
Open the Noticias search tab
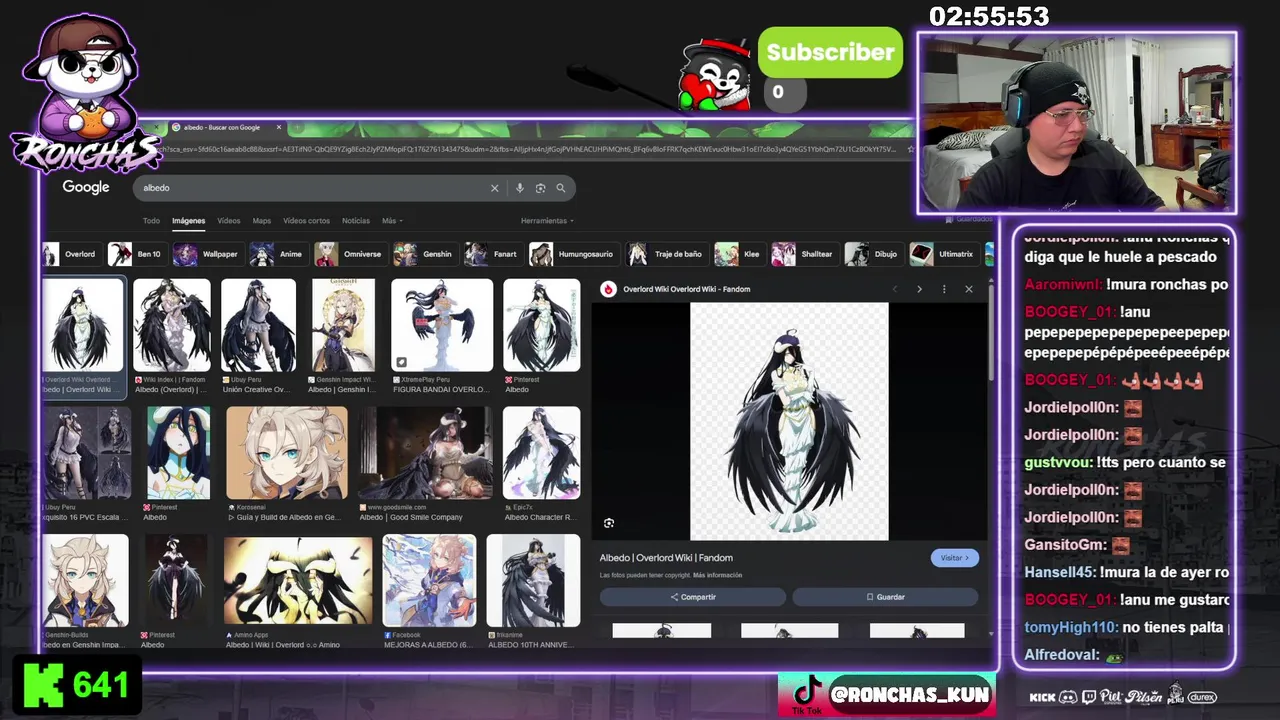coord(356,221)
